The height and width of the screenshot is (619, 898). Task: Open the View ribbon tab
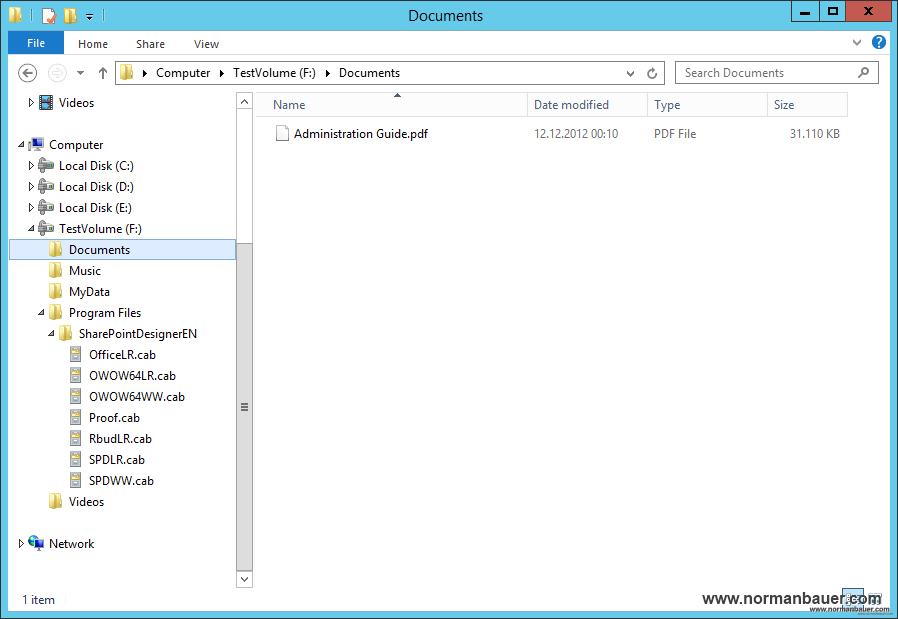pos(206,44)
